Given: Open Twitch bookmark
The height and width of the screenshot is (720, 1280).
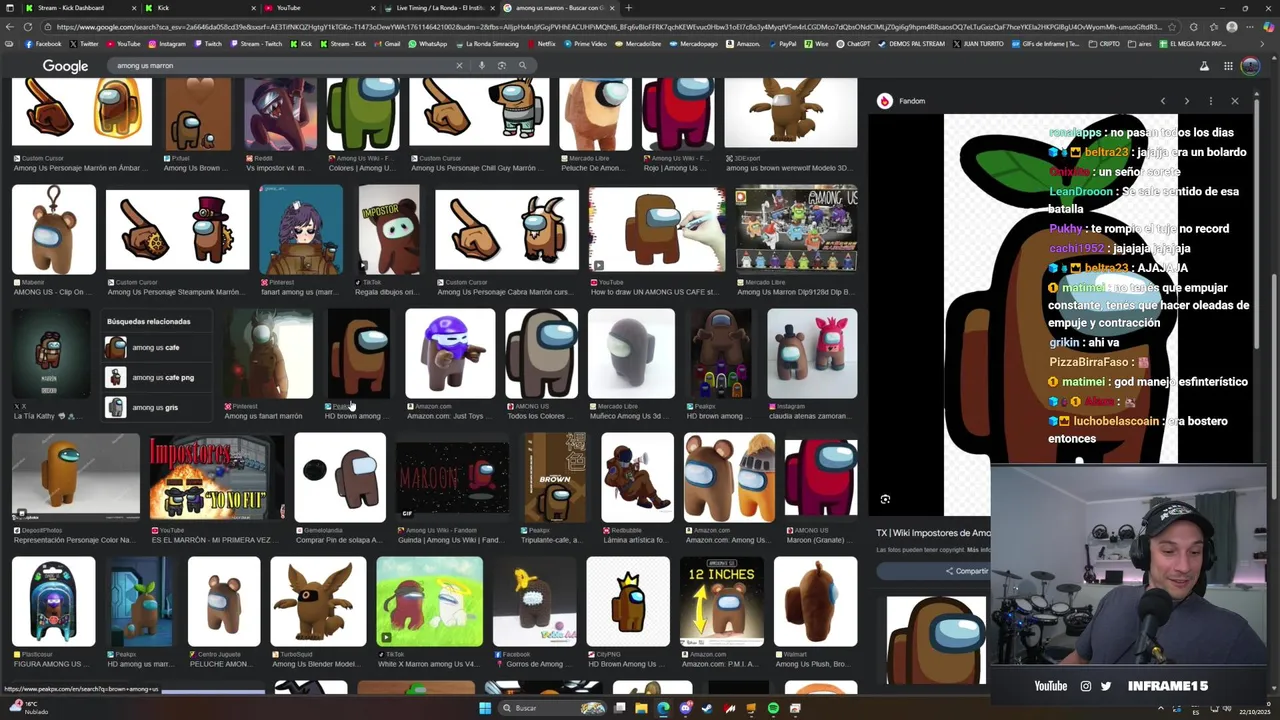Looking at the screenshot, I should pyautogui.click(x=207, y=44).
